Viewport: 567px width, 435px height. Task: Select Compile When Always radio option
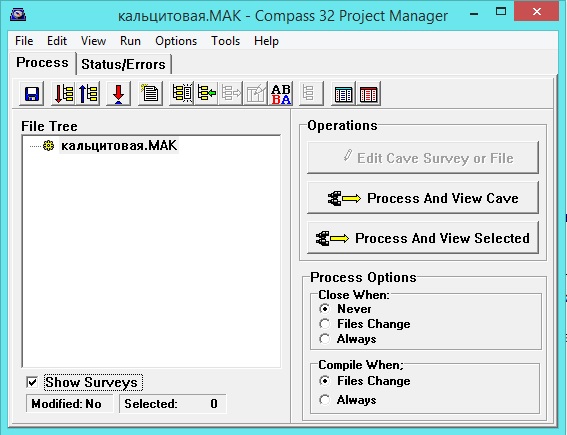(325, 400)
